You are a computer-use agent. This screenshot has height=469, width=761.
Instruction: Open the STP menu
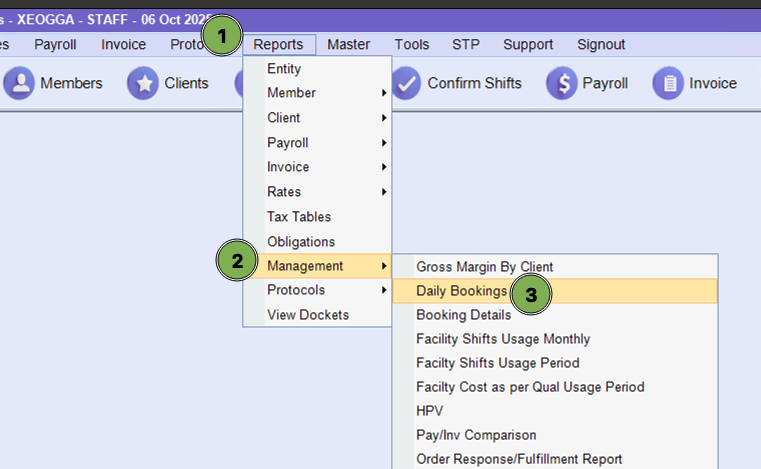(x=466, y=45)
